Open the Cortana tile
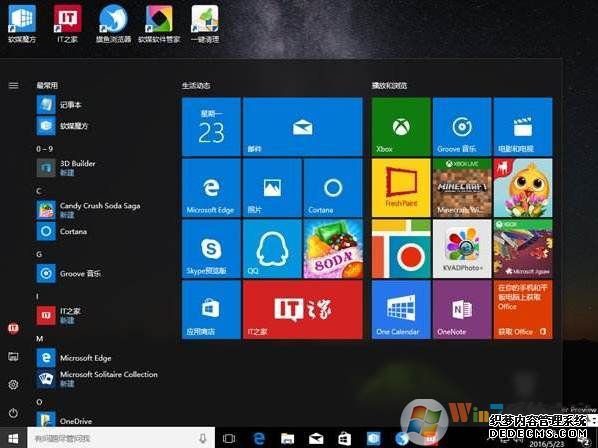The width and height of the screenshot is (598, 448). [x=333, y=188]
